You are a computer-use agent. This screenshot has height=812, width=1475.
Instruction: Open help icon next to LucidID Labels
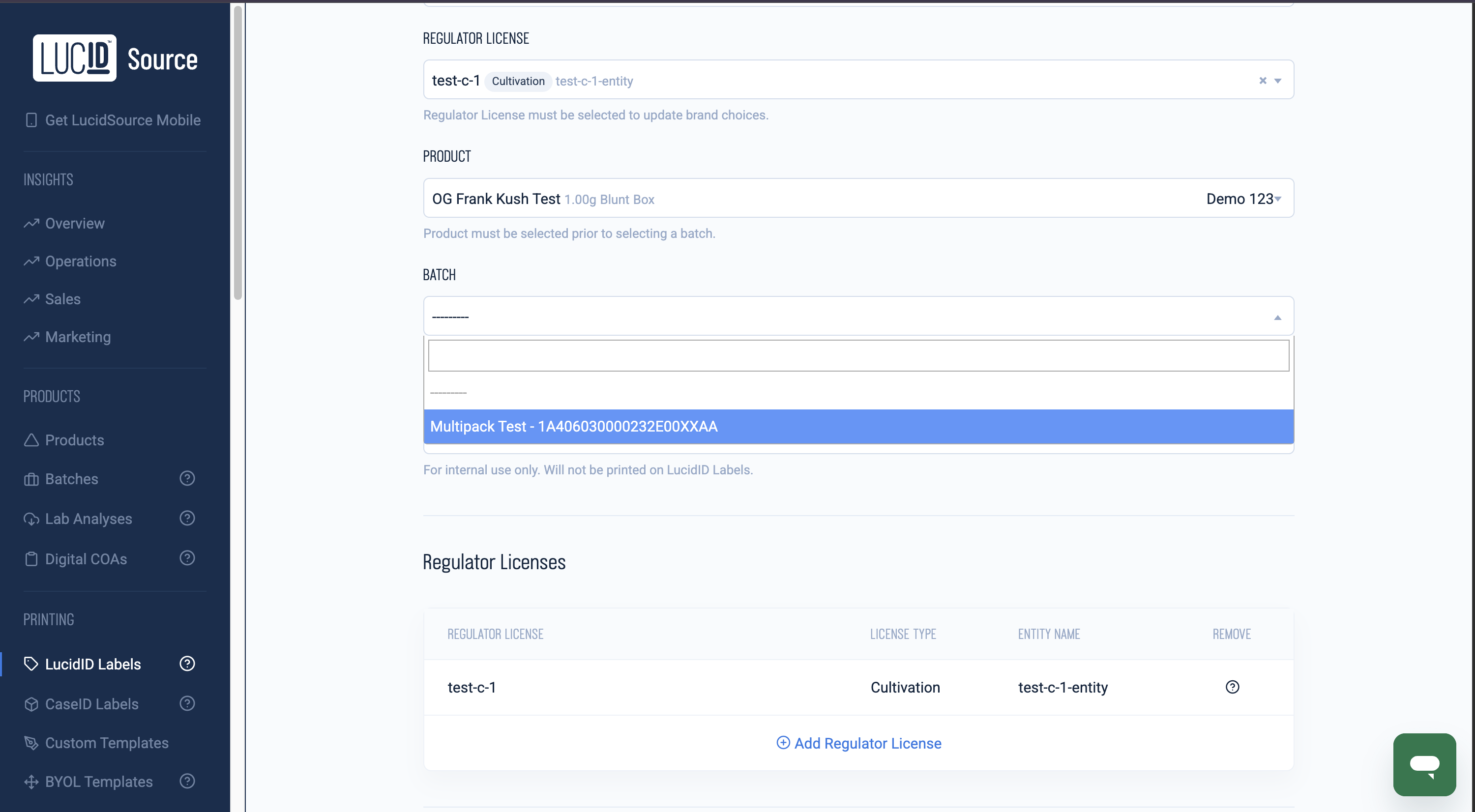[x=187, y=664]
